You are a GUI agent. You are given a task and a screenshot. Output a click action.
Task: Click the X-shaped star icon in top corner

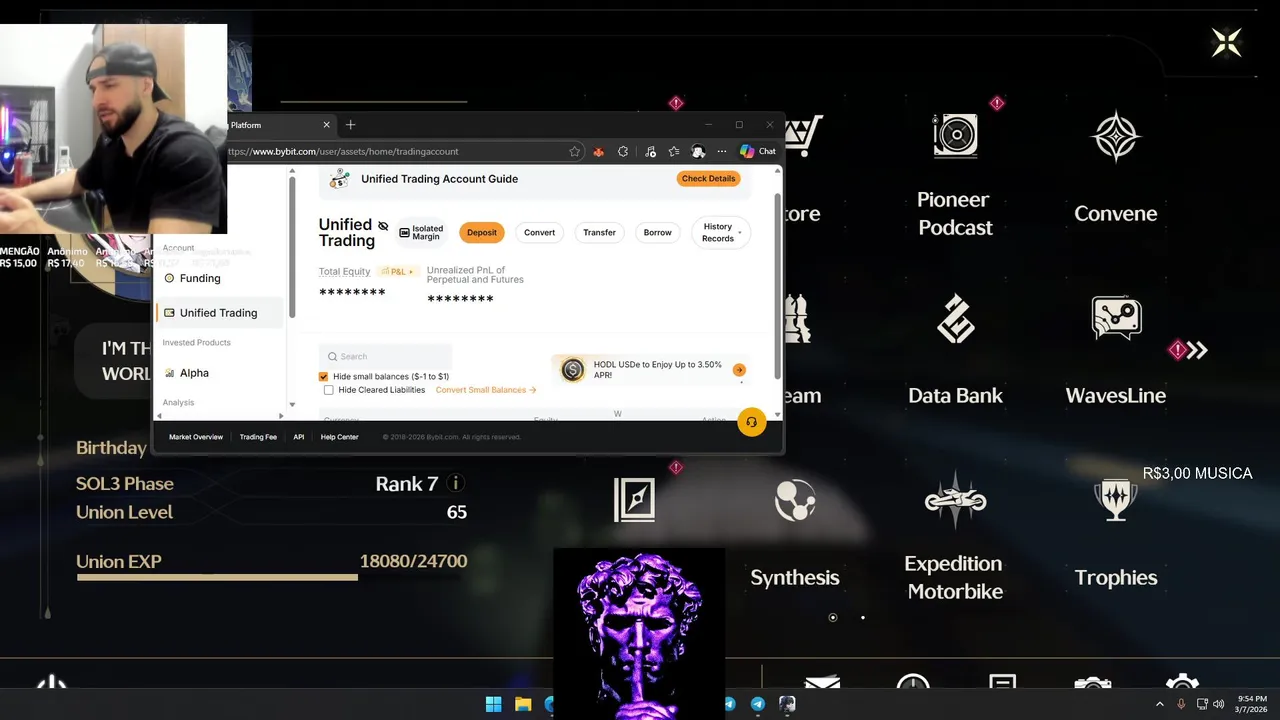(x=1226, y=42)
